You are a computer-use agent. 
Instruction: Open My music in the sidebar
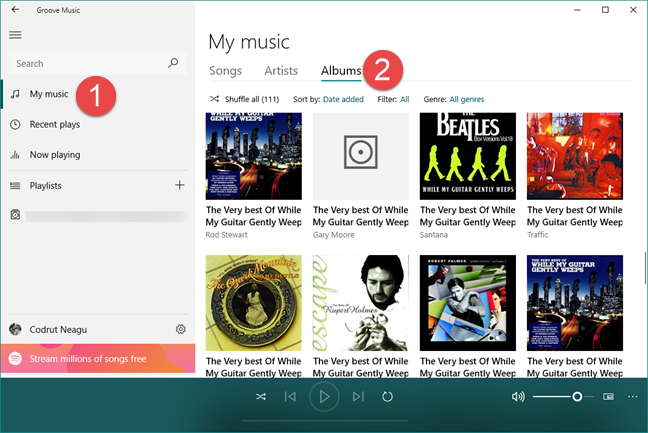point(49,94)
